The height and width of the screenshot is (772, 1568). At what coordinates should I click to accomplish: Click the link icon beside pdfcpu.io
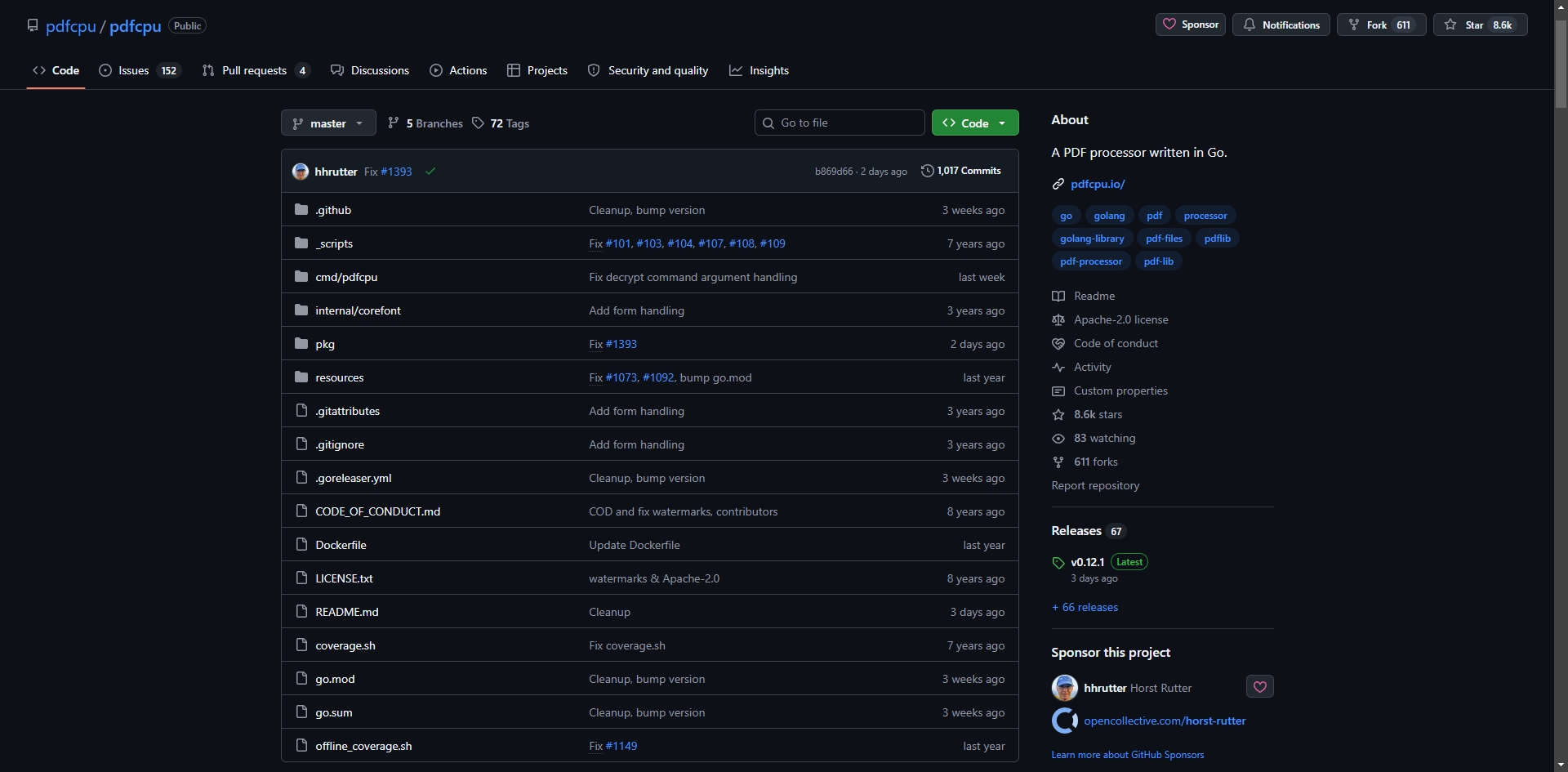tap(1058, 184)
